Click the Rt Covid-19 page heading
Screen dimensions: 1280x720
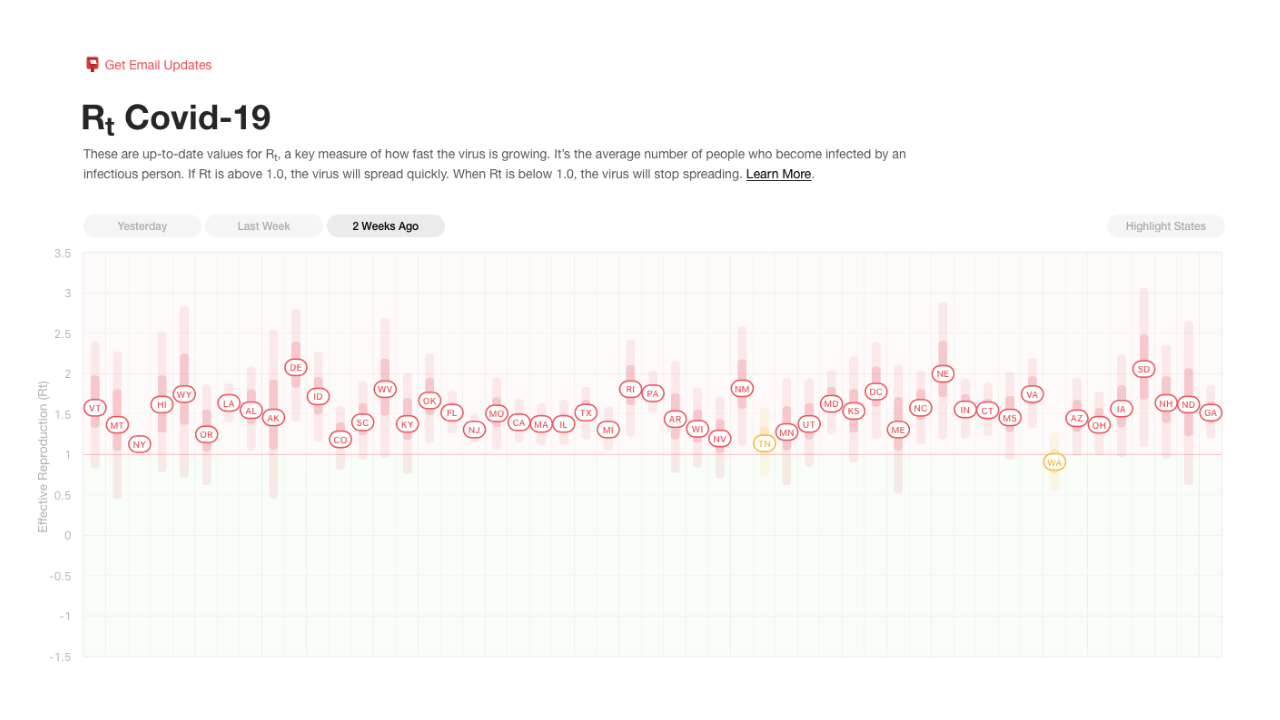(x=176, y=118)
